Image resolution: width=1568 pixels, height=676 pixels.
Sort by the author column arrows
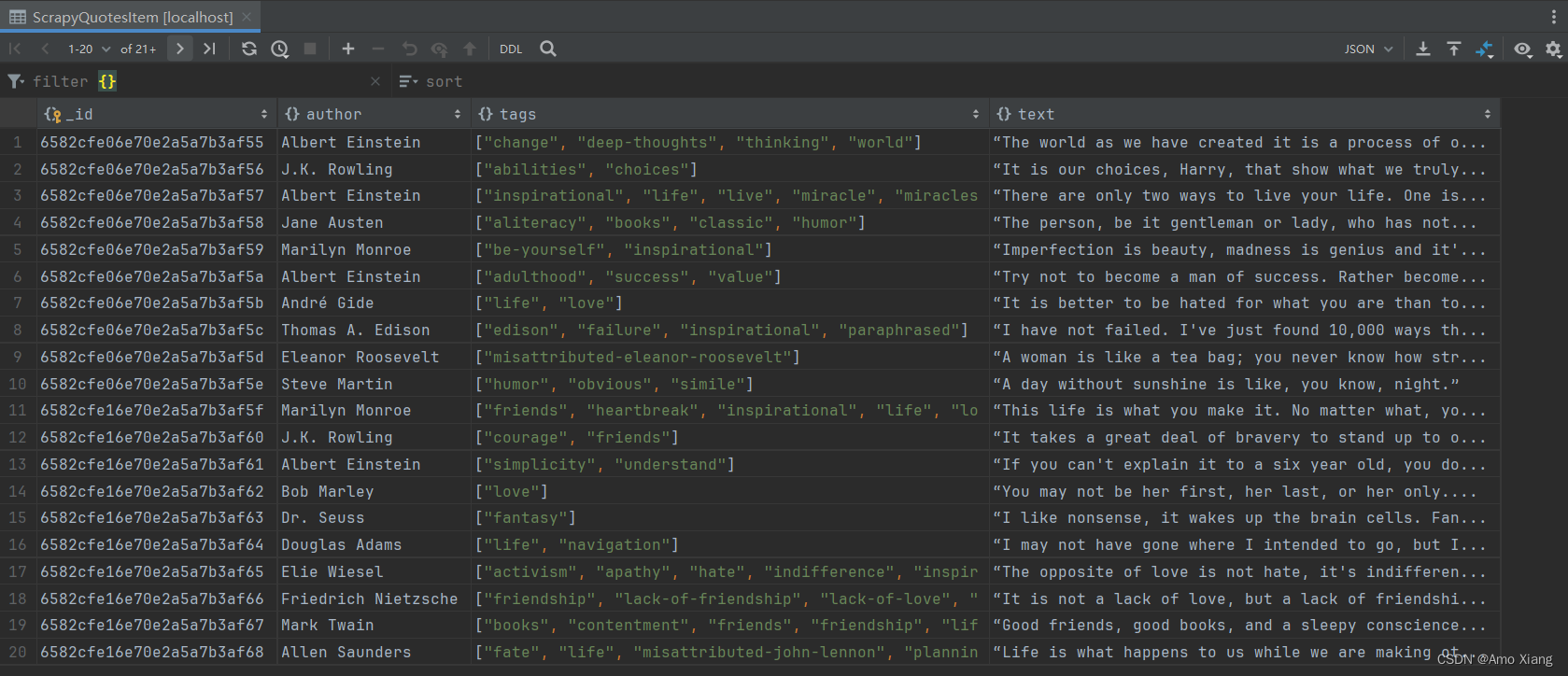point(458,114)
